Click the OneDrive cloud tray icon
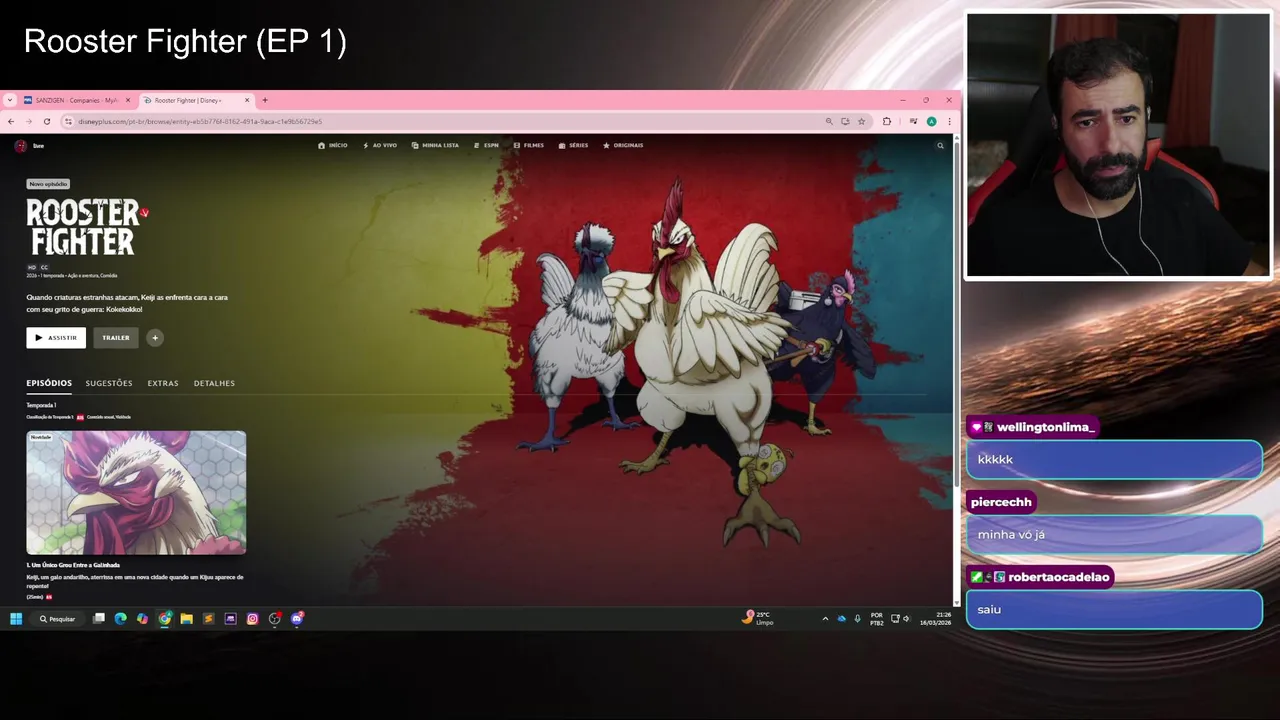Screen dimensions: 1280x720 click(841, 619)
